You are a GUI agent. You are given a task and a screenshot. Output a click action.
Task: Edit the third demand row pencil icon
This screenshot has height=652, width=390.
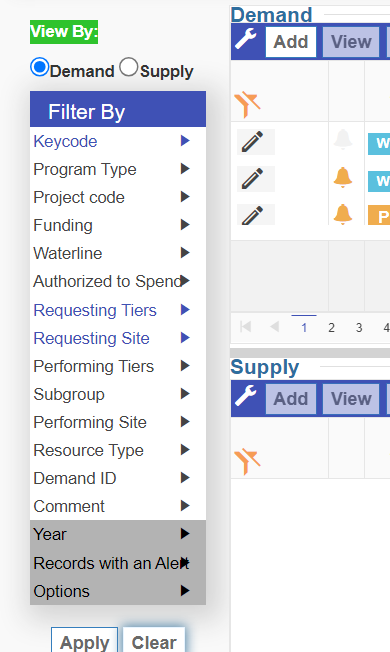pos(253,215)
